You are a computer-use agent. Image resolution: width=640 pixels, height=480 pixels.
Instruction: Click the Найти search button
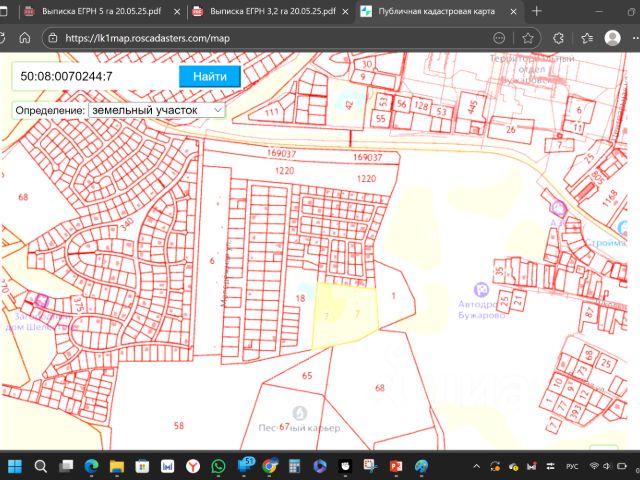coord(210,77)
